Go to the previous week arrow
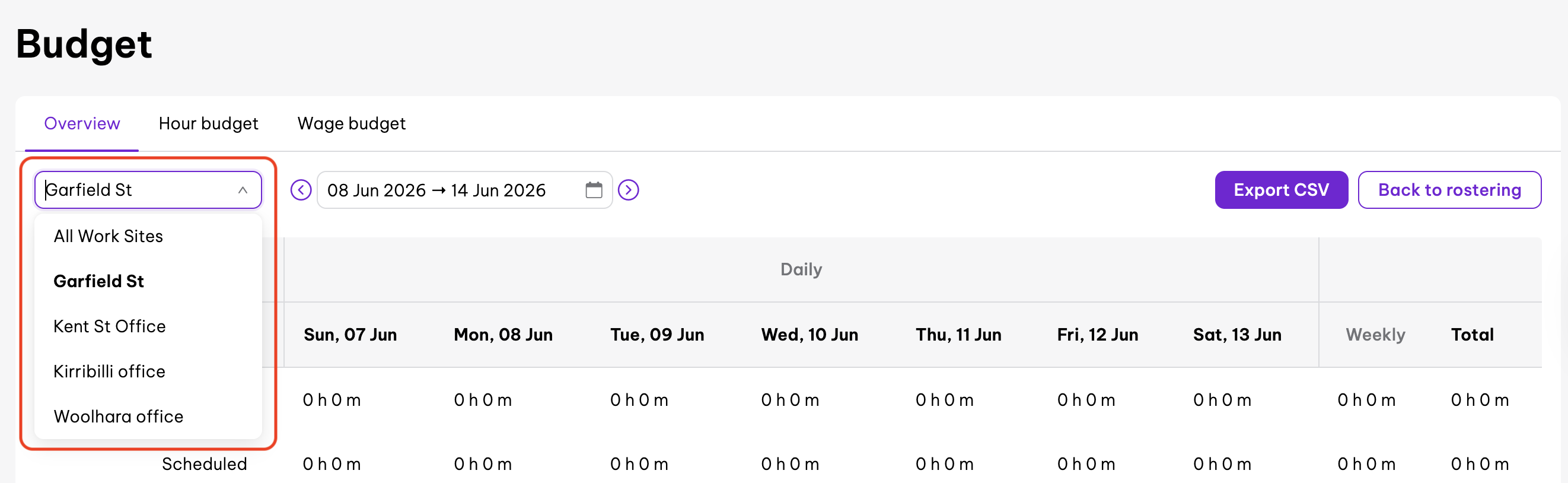 301,190
